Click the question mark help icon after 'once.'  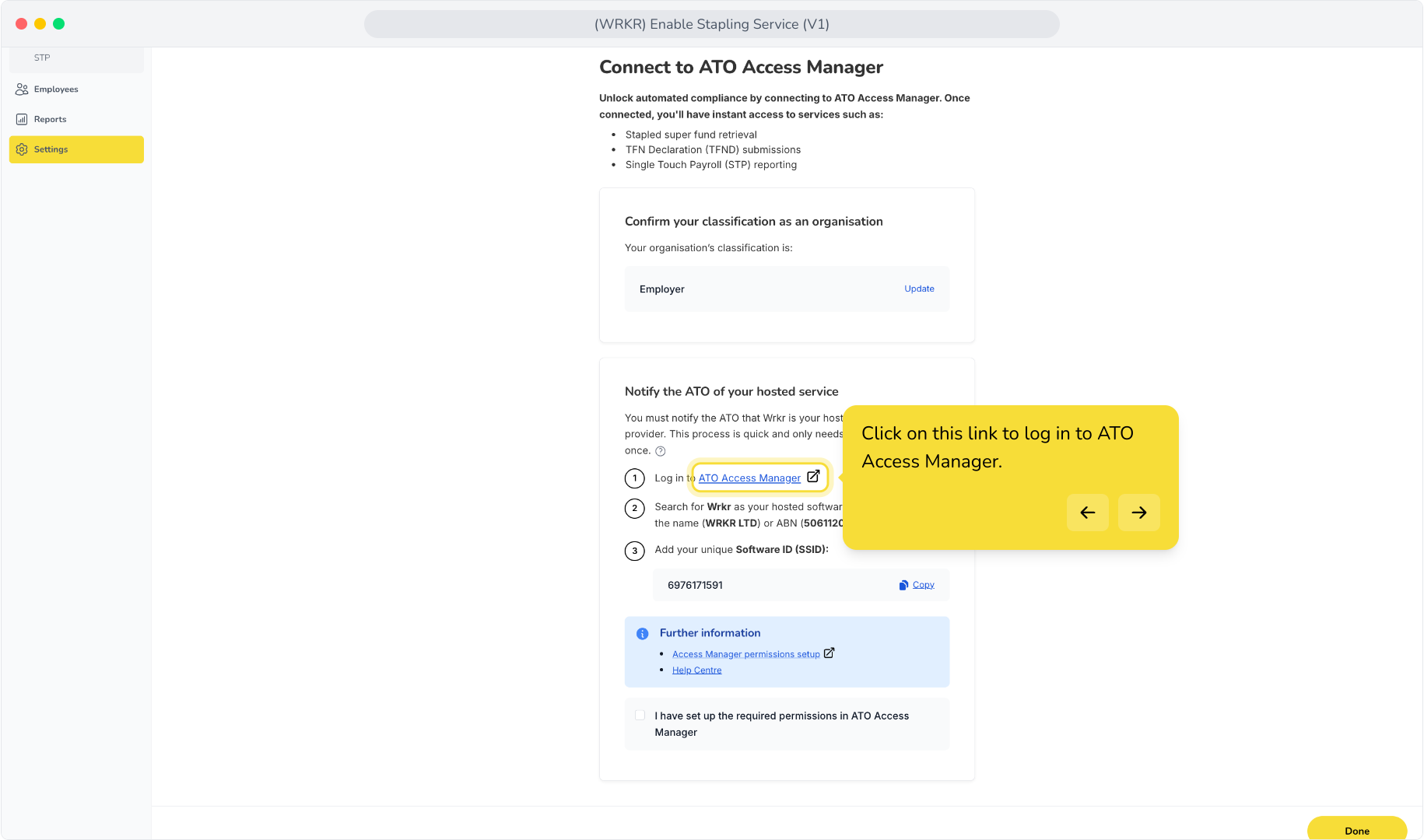pos(661,451)
